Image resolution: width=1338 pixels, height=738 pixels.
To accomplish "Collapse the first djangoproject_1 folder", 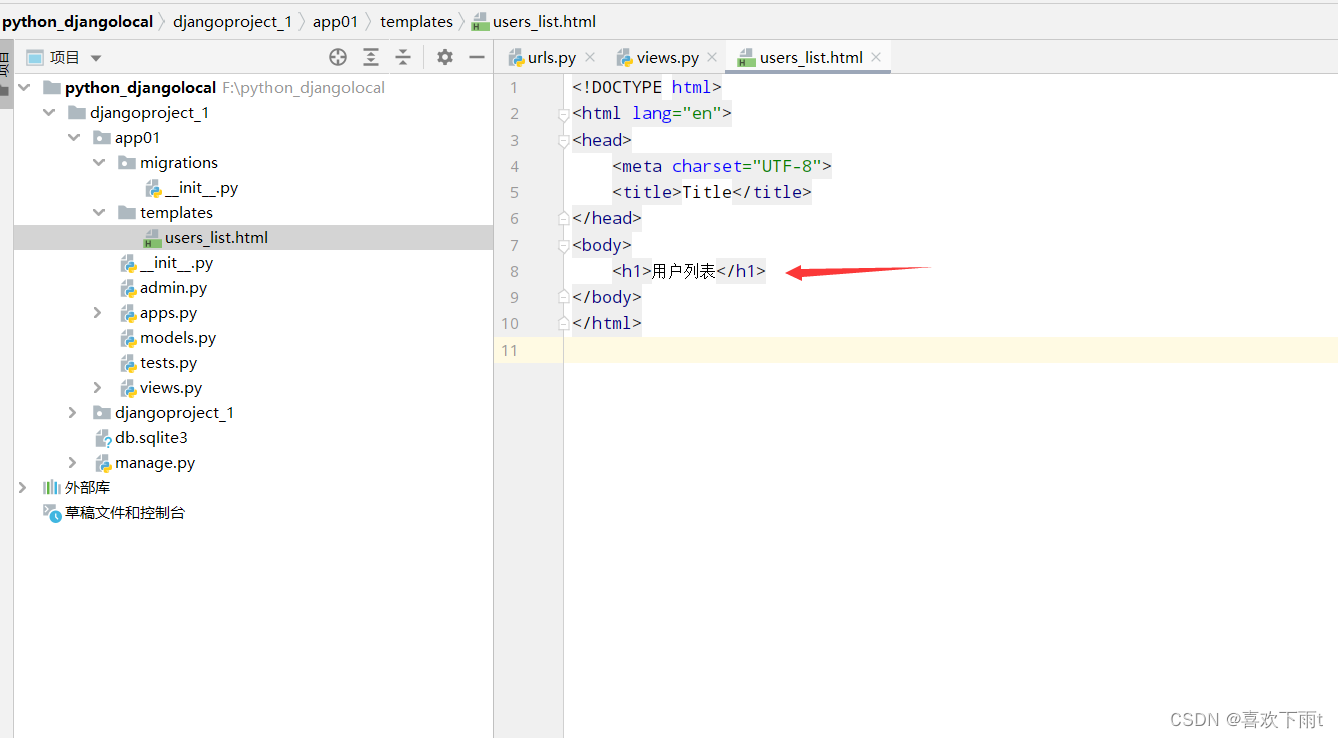I will click(x=48, y=113).
